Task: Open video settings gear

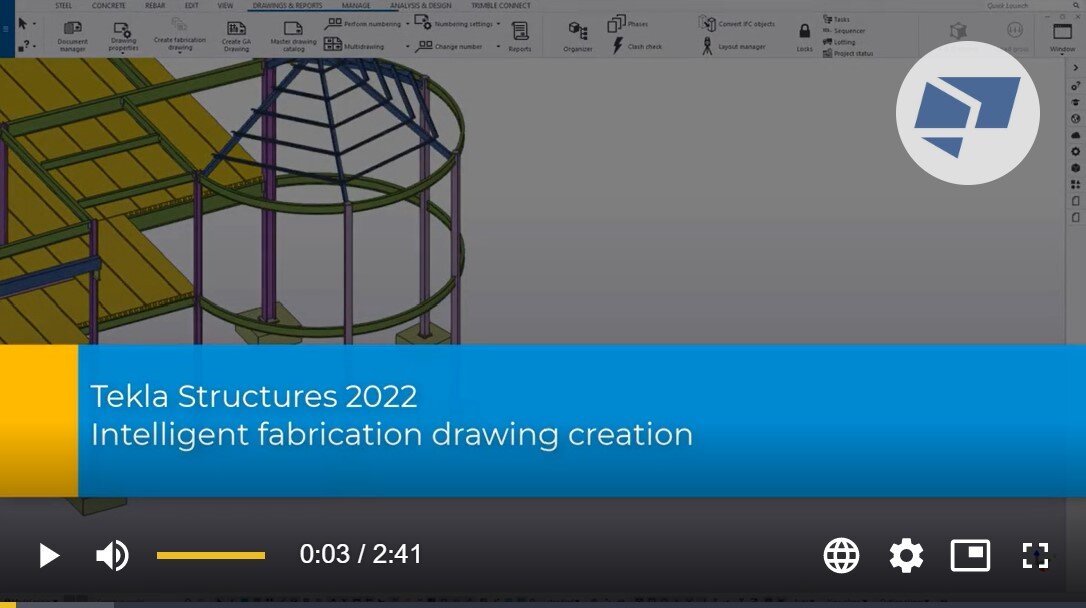Action: [x=906, y=555]
